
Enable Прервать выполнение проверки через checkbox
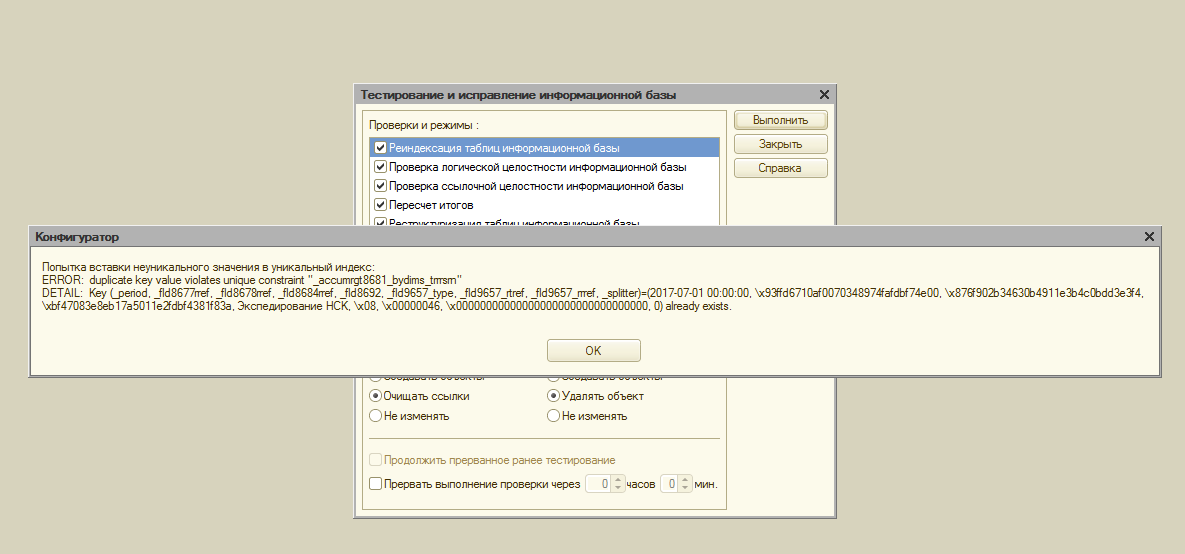tap(376, 484)
